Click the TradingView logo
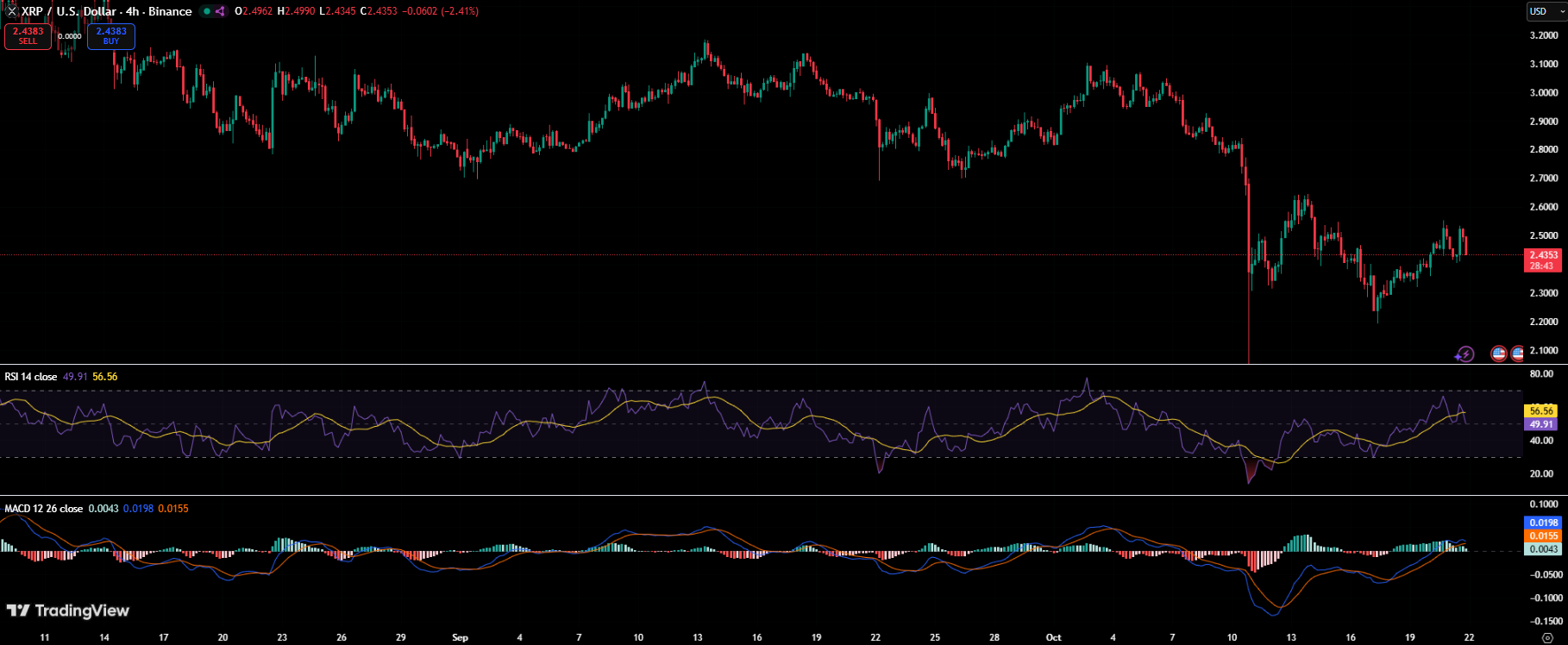This screenshot has height=645, width=1568. 67,611
